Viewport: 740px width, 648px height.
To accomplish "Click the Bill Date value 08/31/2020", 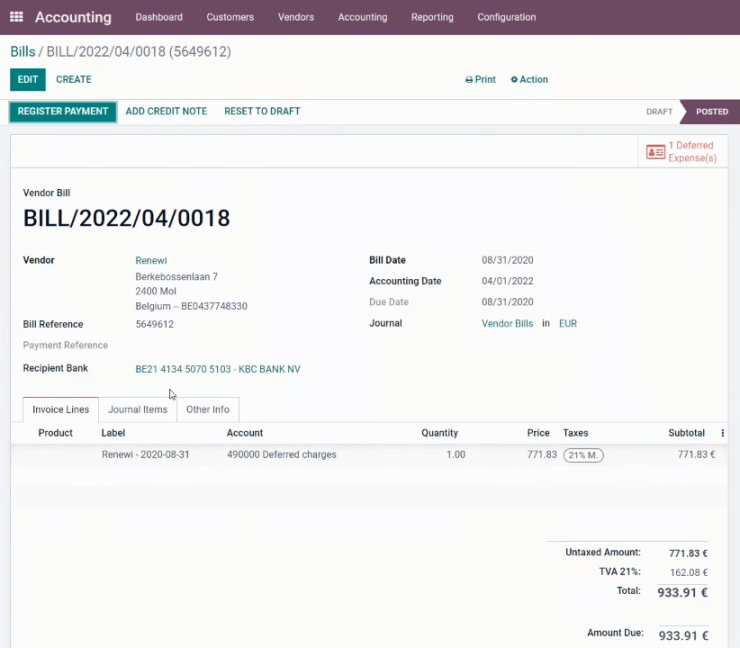I will pos(507,260).
